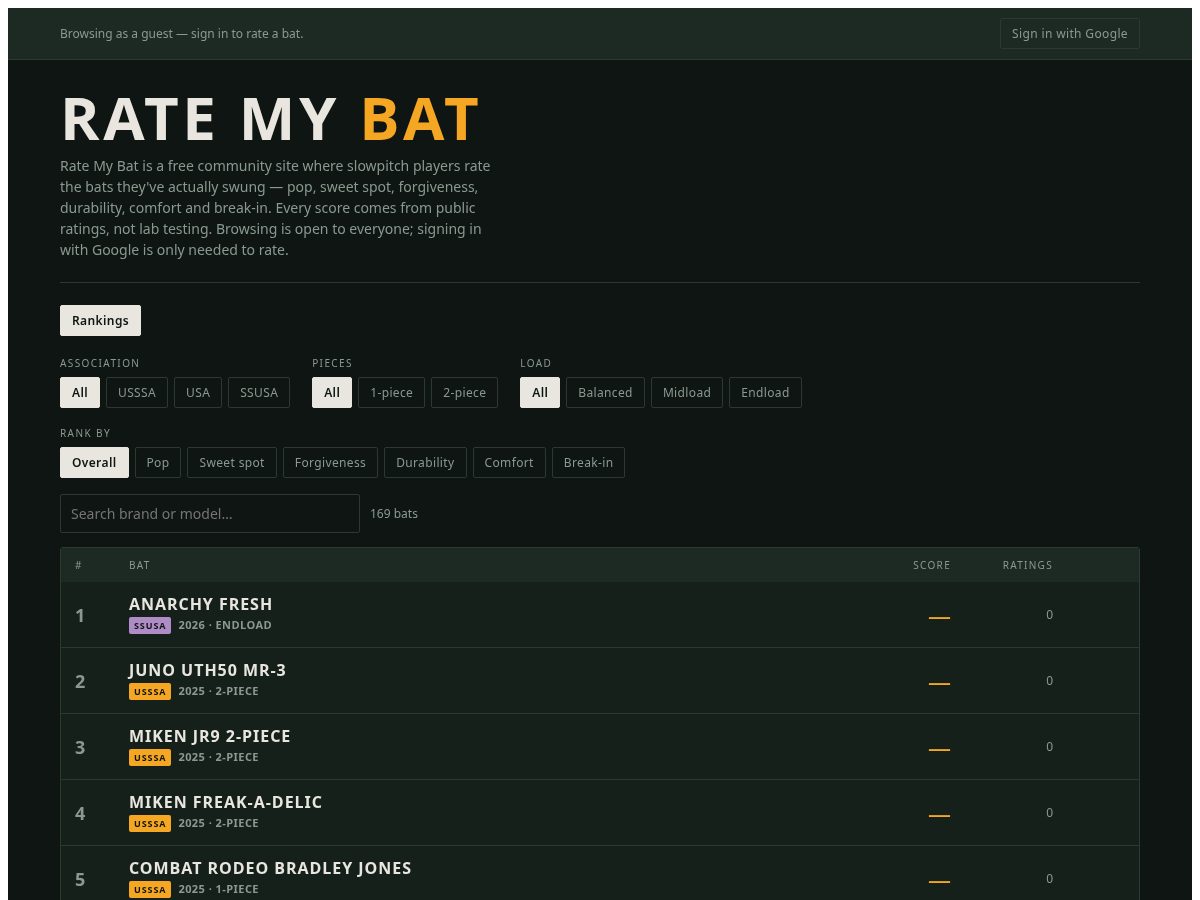Filter by SSUSA association
Screen dimensions: 1200x900
tap(259, 392)
